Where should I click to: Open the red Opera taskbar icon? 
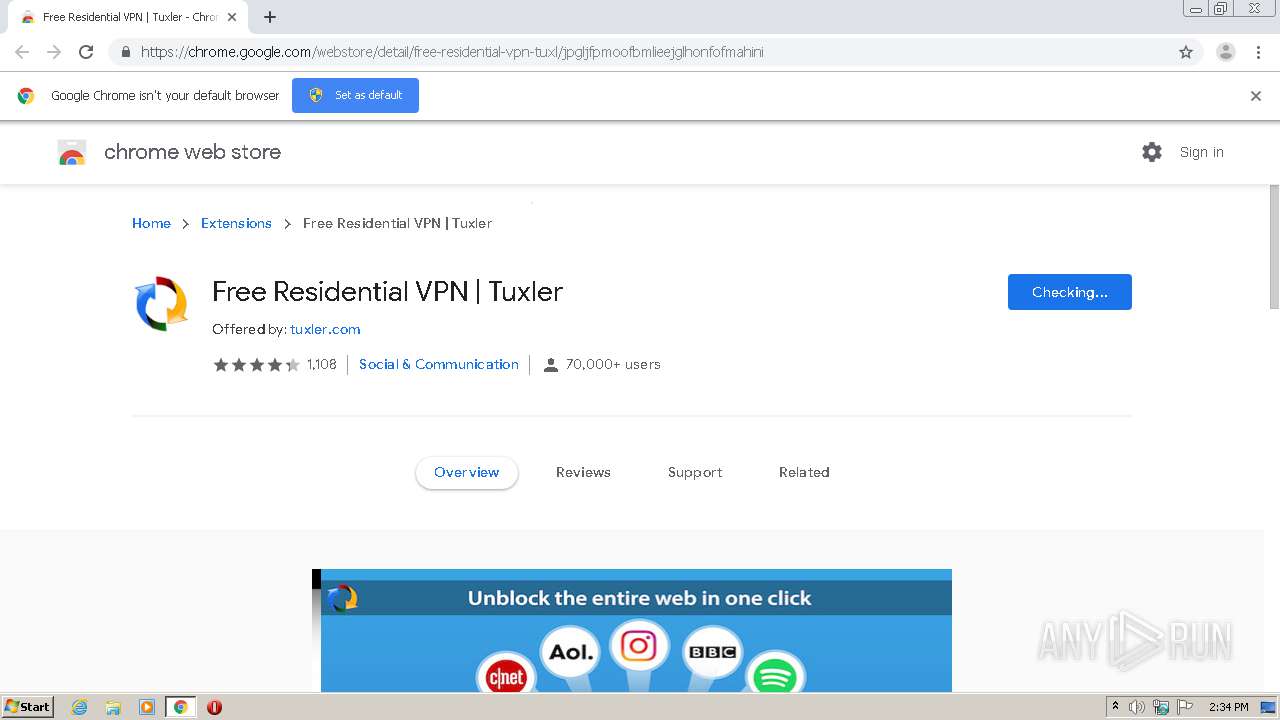click(x=214, y=707)
